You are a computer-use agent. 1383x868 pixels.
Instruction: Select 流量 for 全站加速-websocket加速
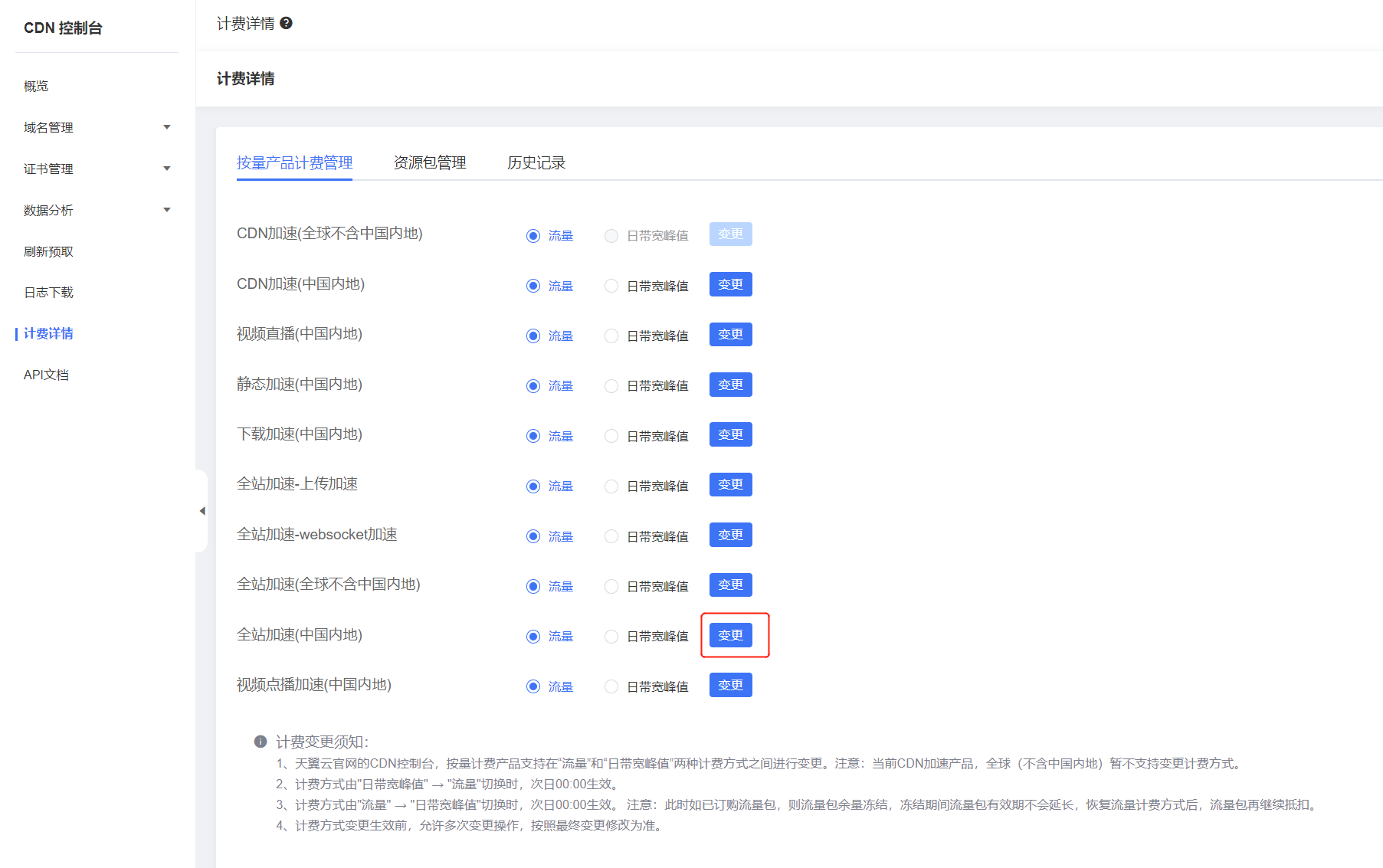pos(549,536)
